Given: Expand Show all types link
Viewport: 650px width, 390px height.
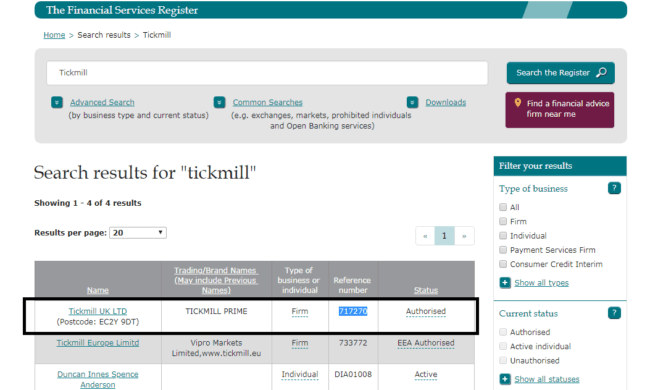Looking at the screenshot, I should [541, 283].
